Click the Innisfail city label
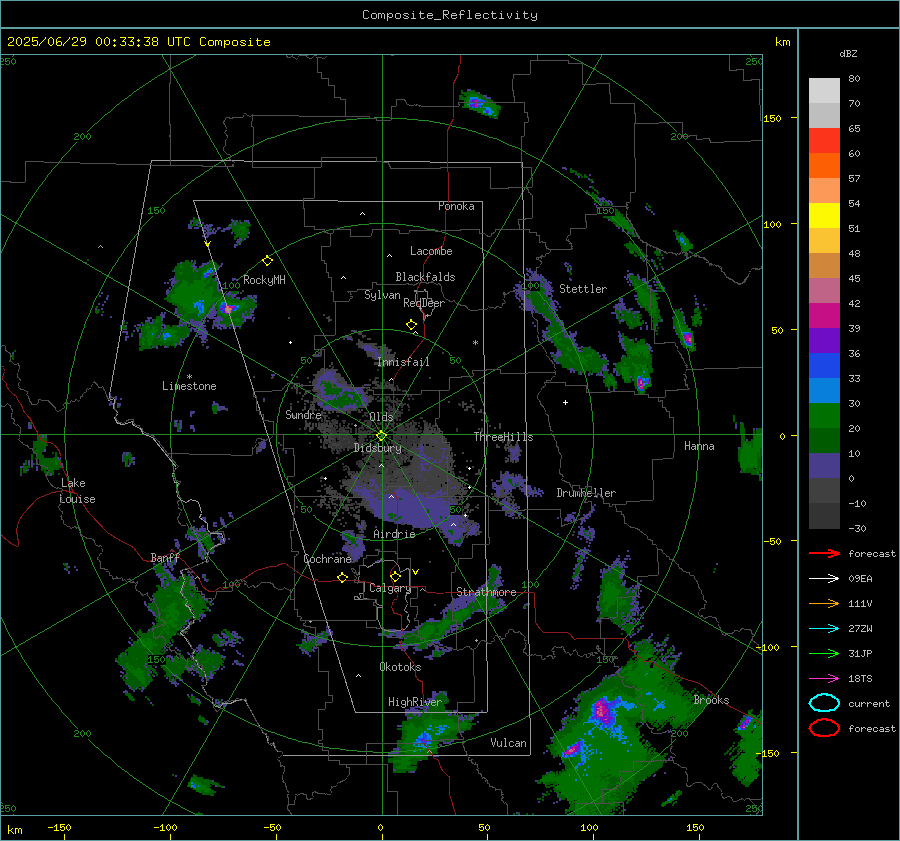Image resolution: width=900 pixels, height=841 pixels. pos(403,362)
